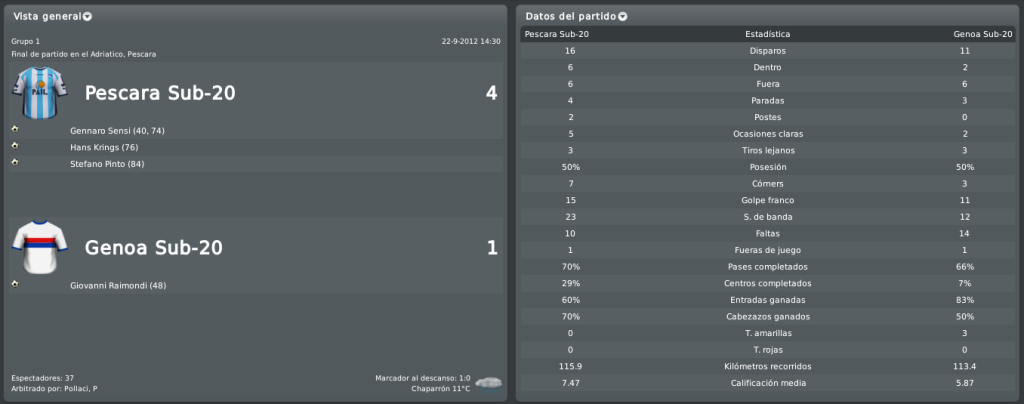
Task: Expand the Datos del partido dropdown arrow
Action: tap(622, 16)
